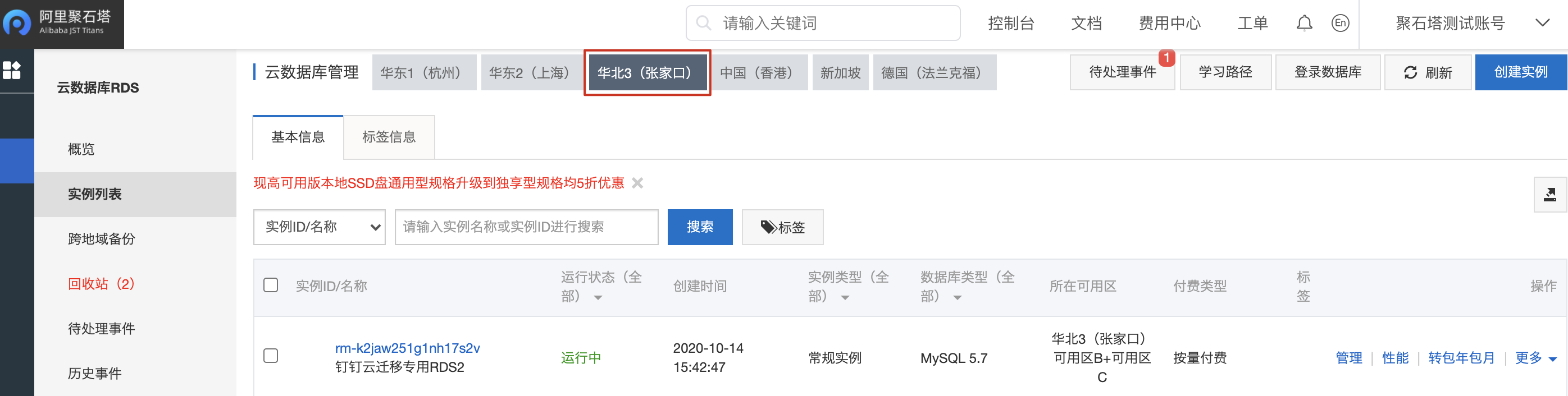The image size is (1568, 396).
Task: Click the 标签 filter button
Action: tap(783, 227)
